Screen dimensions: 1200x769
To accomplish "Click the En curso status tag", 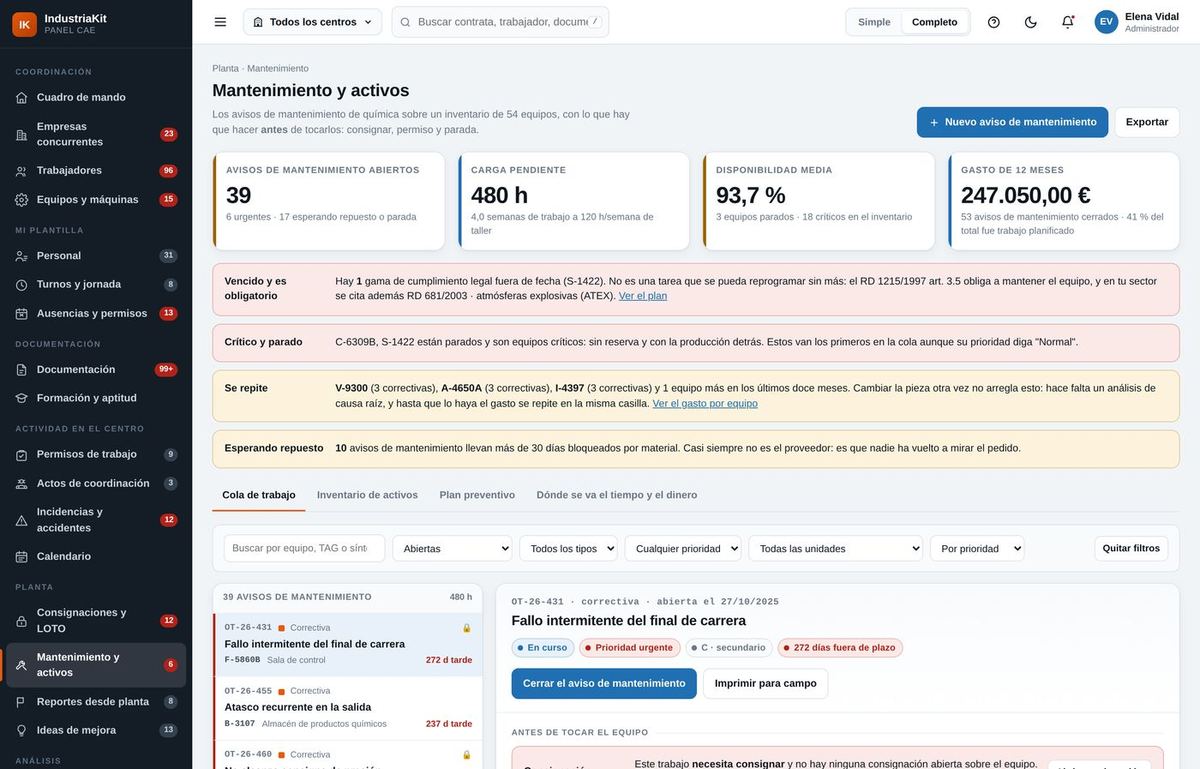I will (543, 648).
